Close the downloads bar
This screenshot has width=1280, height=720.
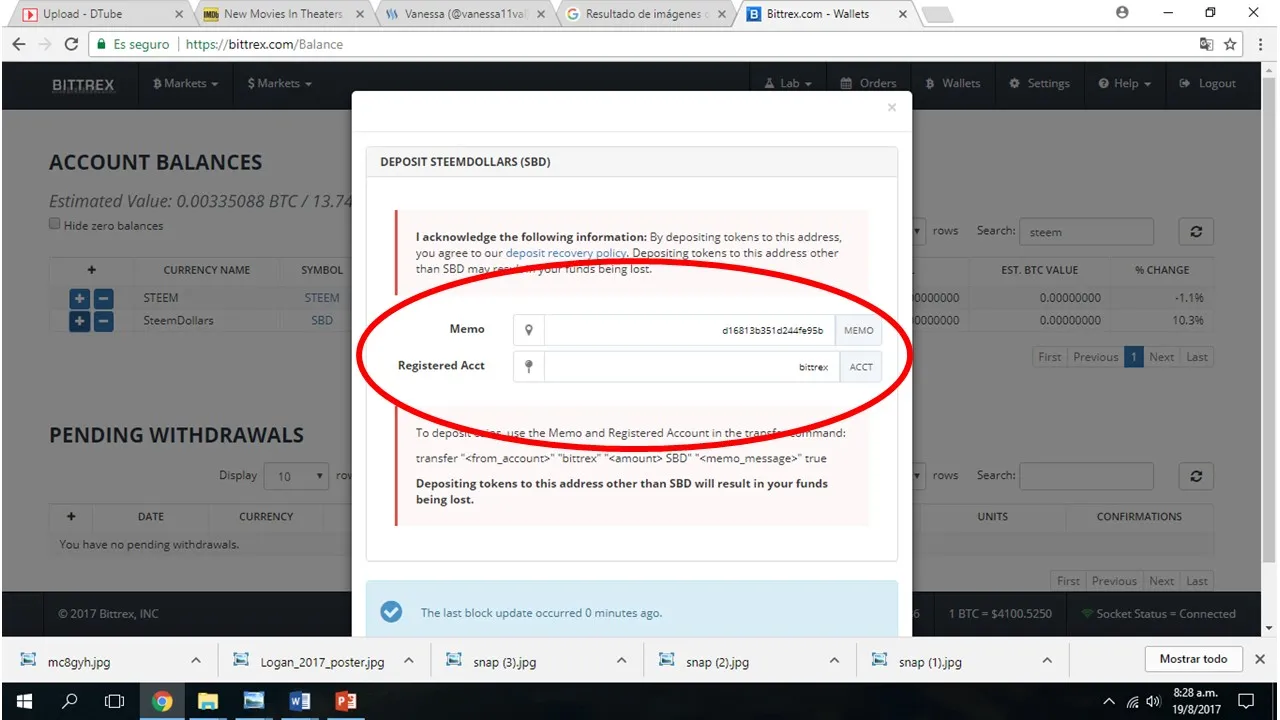click(x=1260, y=659)
